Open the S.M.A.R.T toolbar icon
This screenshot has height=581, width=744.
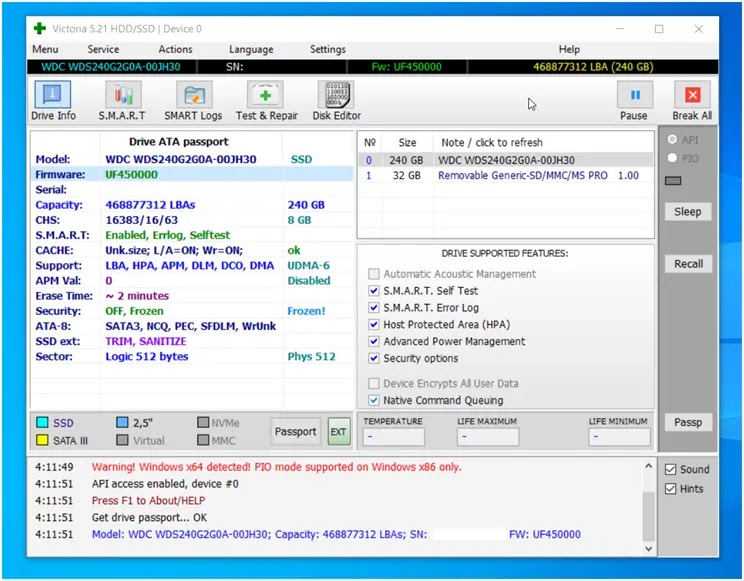click(x=123, y=94)
